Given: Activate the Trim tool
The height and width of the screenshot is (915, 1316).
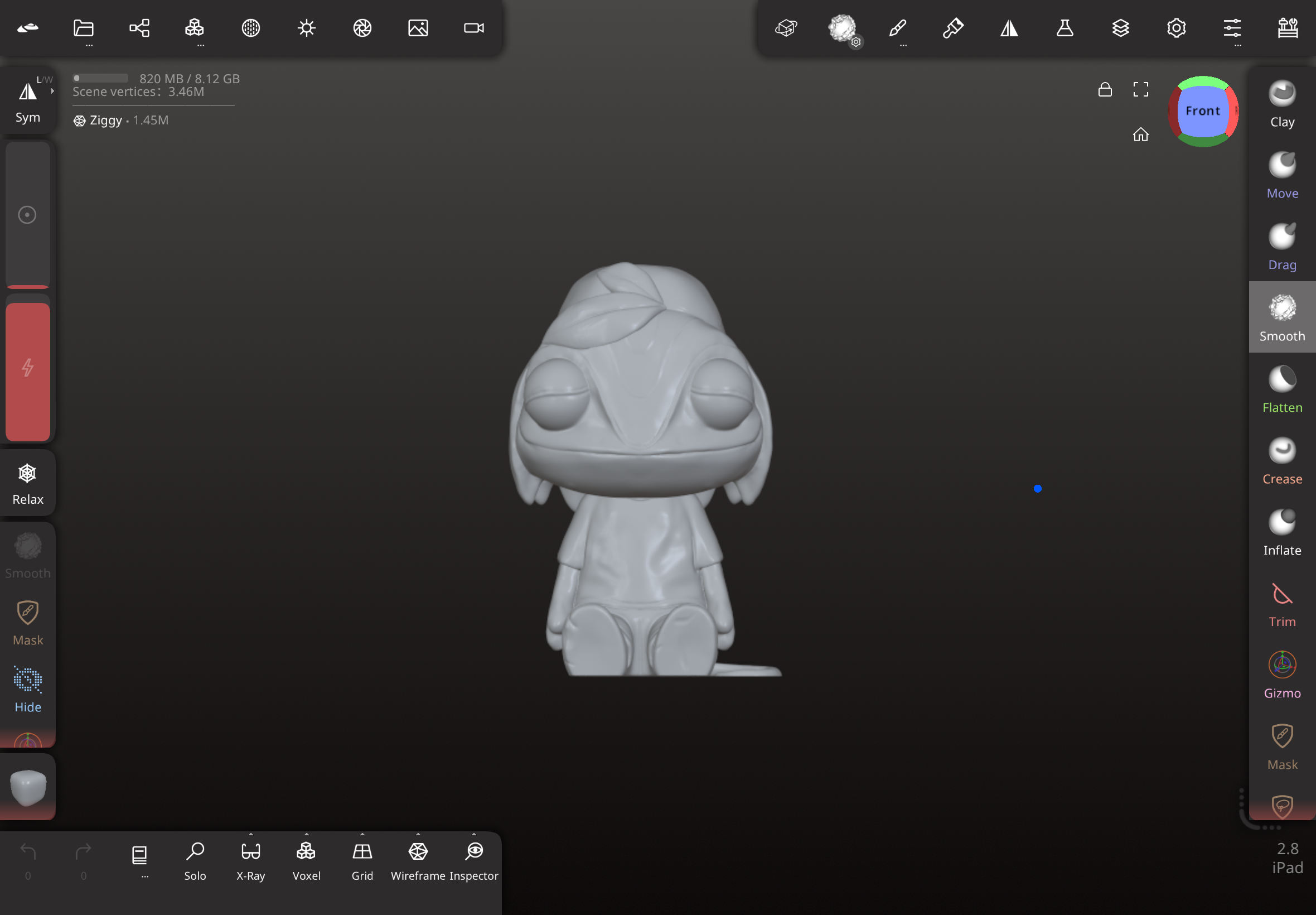Looking at the screenshot, I should coord(1281,604).
